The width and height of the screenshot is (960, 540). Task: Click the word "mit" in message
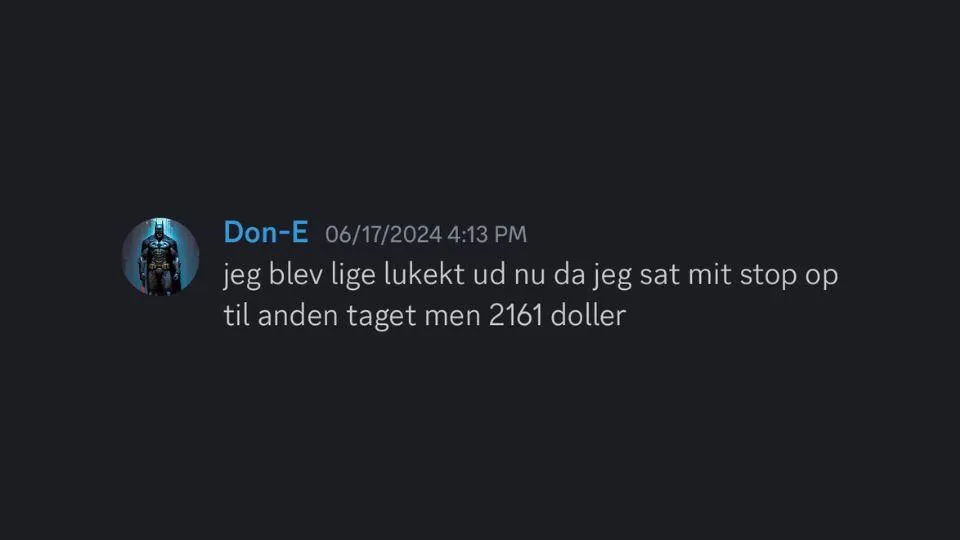click(710, 275)
